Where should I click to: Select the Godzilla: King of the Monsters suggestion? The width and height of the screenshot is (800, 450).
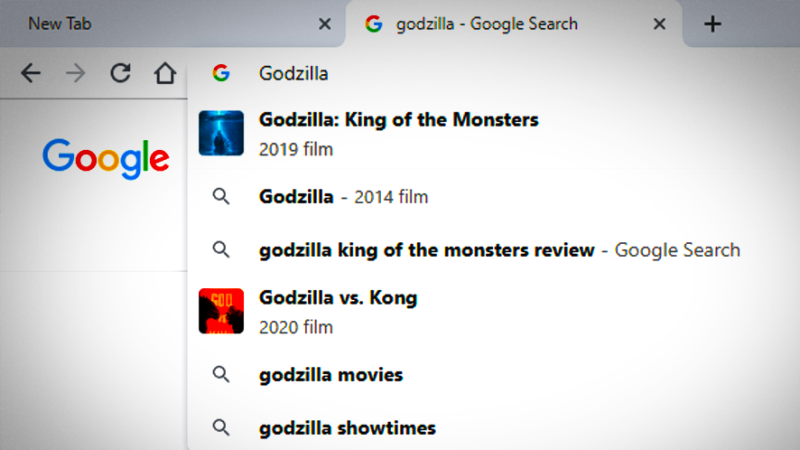click(398, 121)
